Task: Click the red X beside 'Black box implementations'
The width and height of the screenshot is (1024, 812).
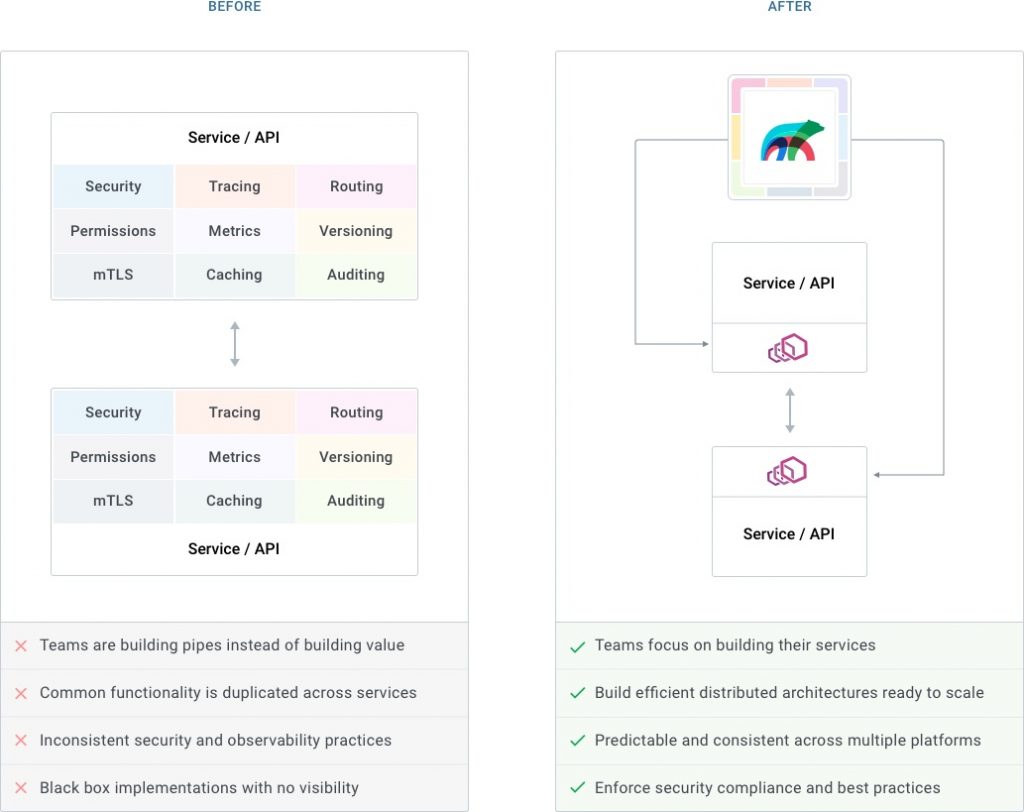Action: pos(21,788)
